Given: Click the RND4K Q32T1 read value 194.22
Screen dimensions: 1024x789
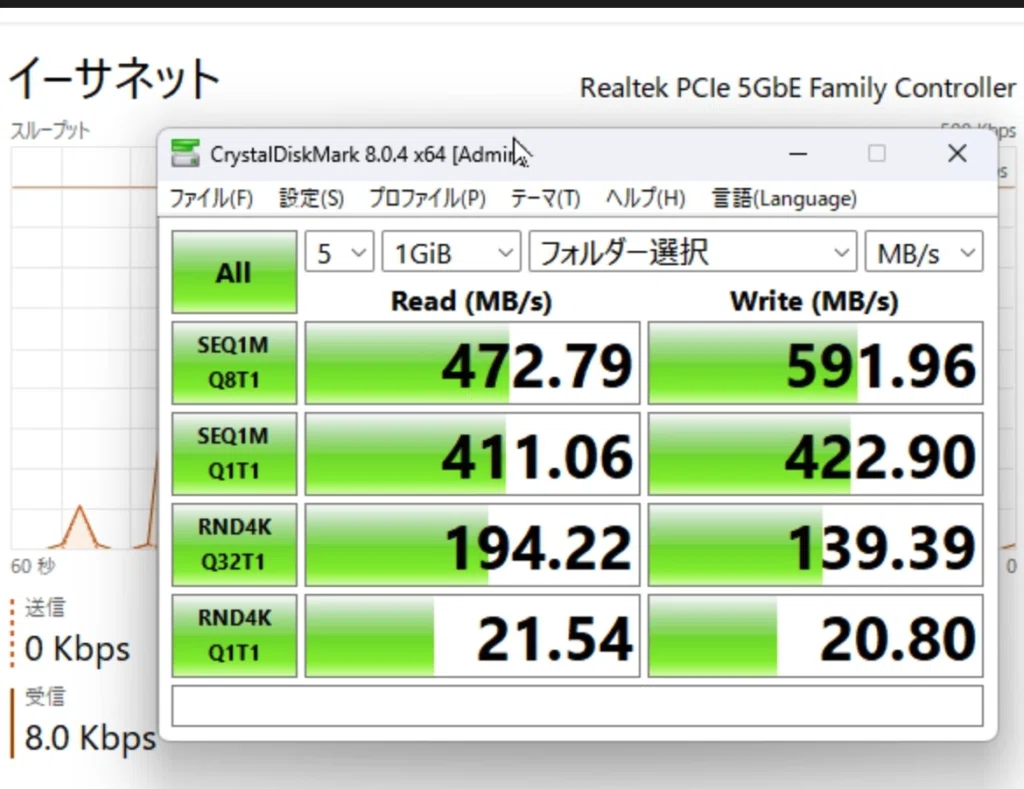Looking at the screenshot, I should (472, 545).
